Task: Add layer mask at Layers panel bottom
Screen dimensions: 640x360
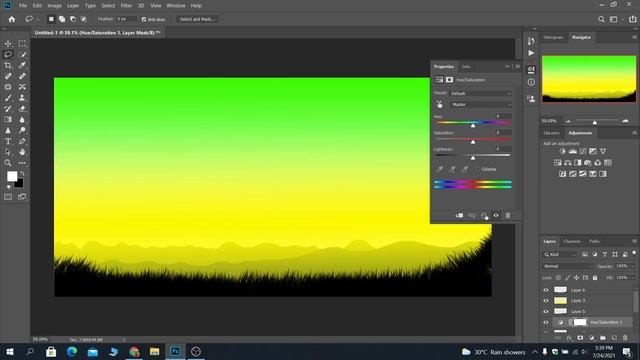Action: tap(580, 338)
